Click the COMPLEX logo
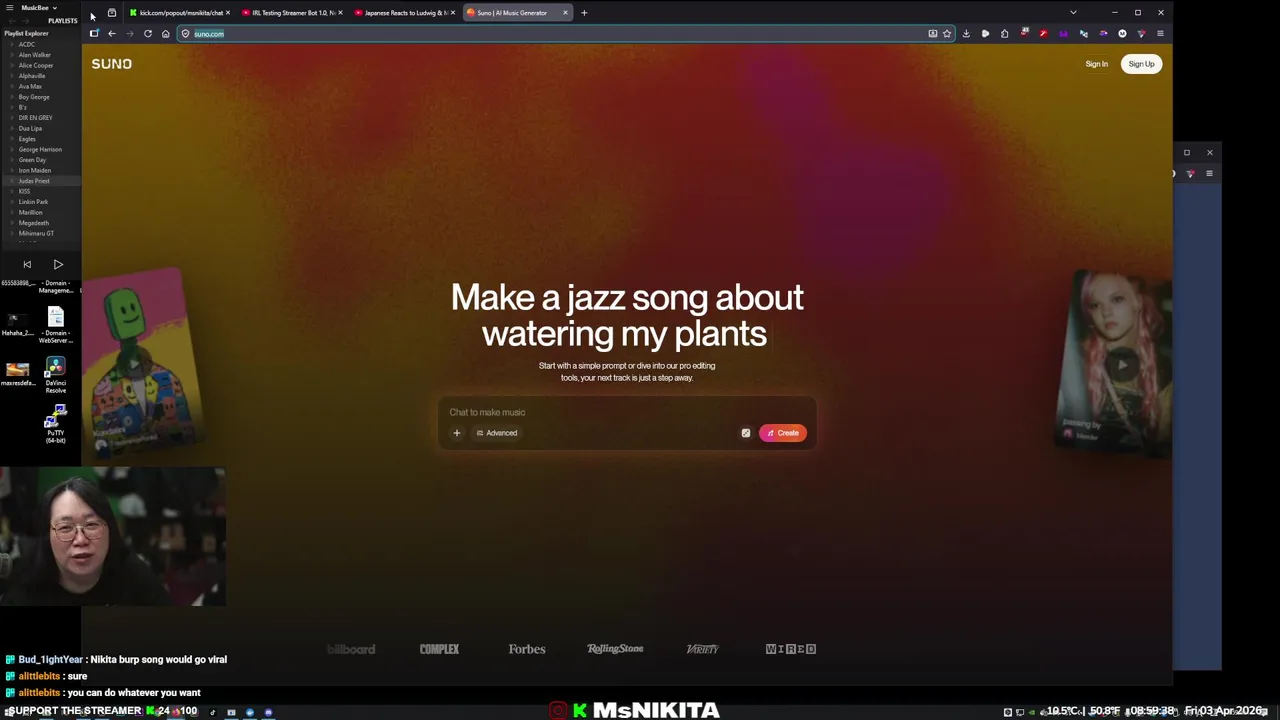1280x720 pixels. (439, 649)
